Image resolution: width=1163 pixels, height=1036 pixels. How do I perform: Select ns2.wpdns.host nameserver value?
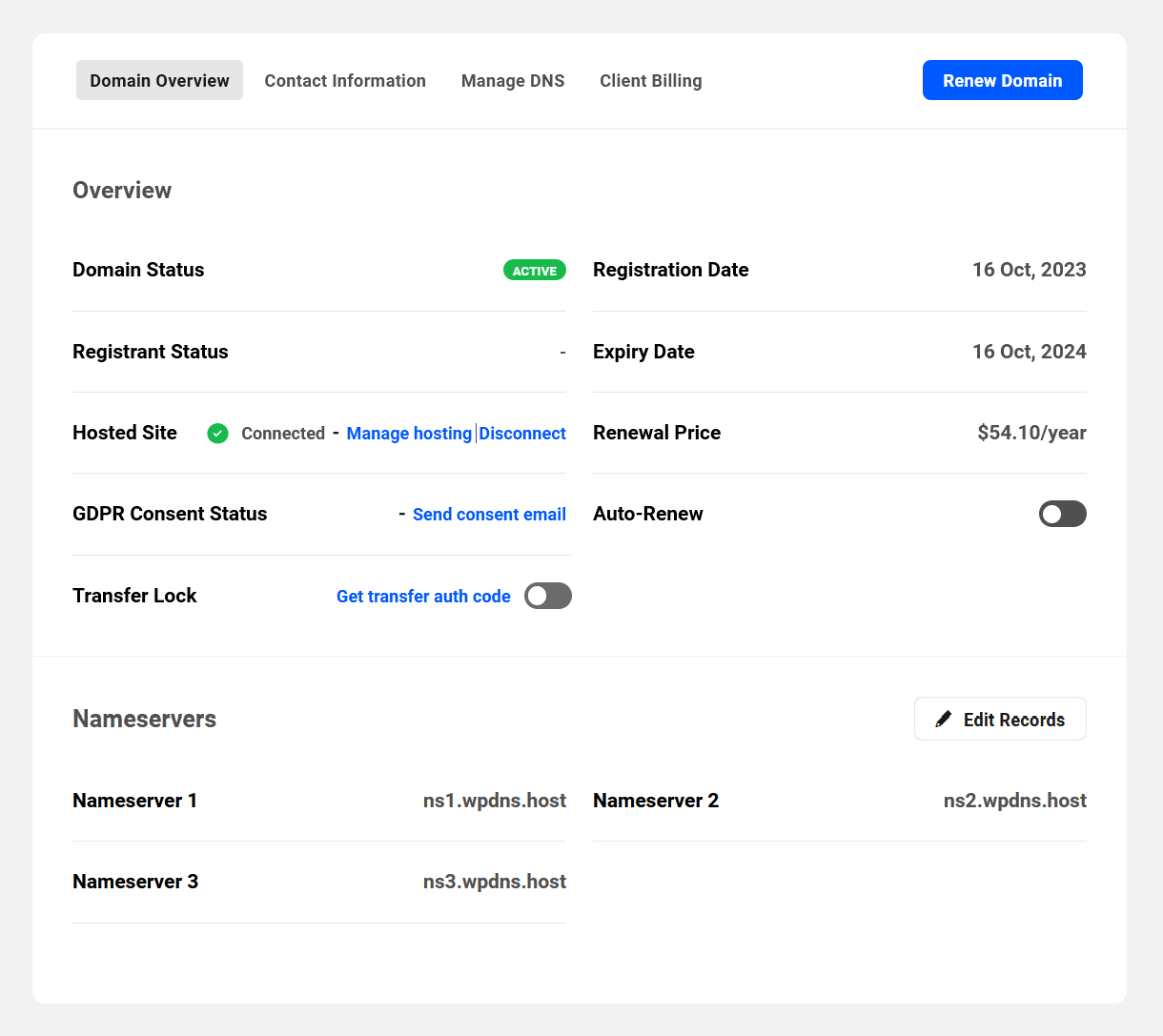[1015, 801]
